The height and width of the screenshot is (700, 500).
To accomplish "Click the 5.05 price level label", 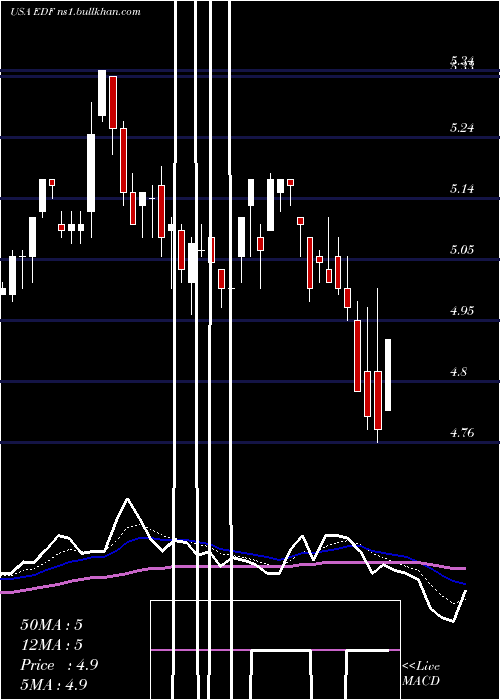I will pos(462,250).
